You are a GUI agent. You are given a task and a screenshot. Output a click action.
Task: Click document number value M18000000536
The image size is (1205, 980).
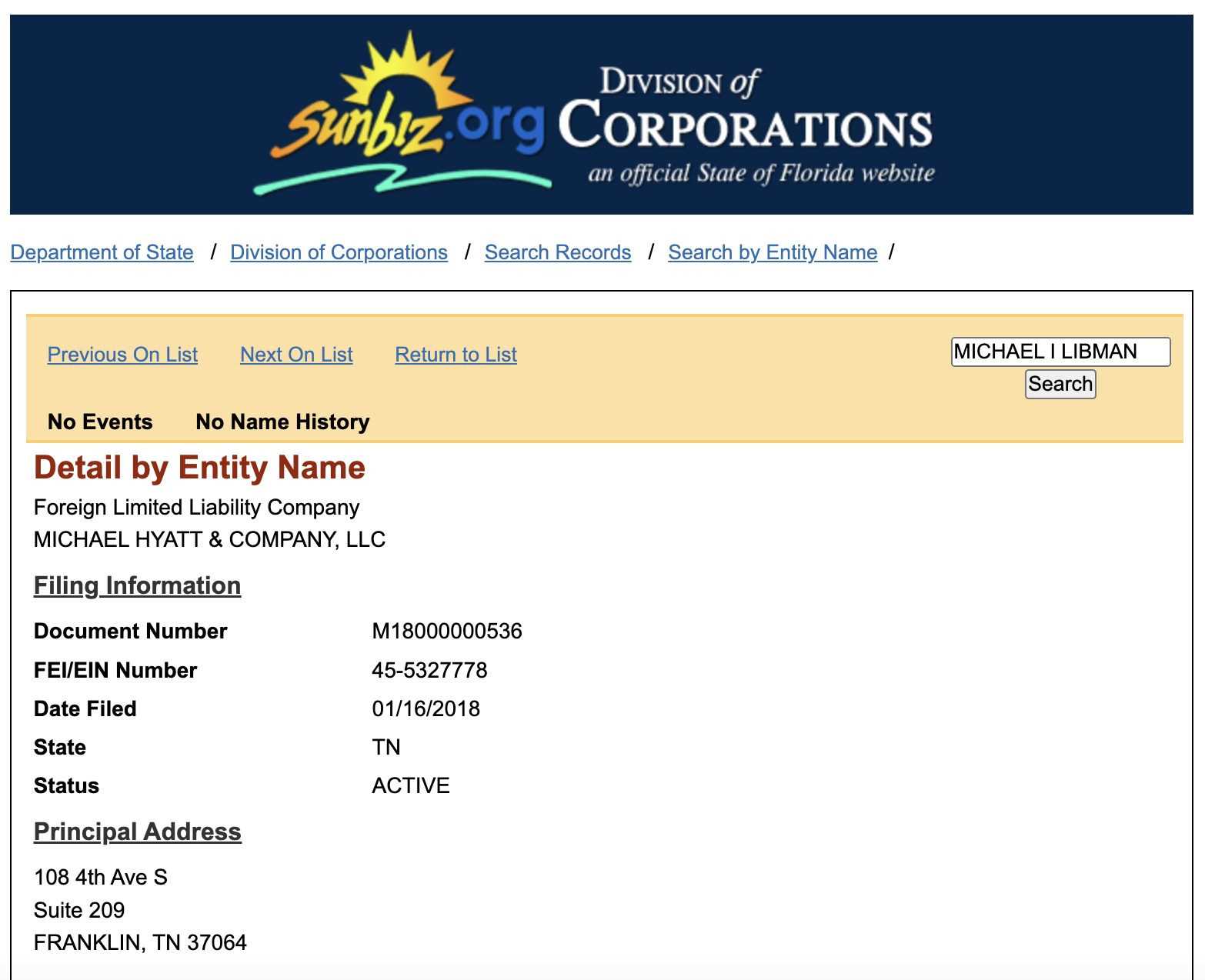pos(447,632)
